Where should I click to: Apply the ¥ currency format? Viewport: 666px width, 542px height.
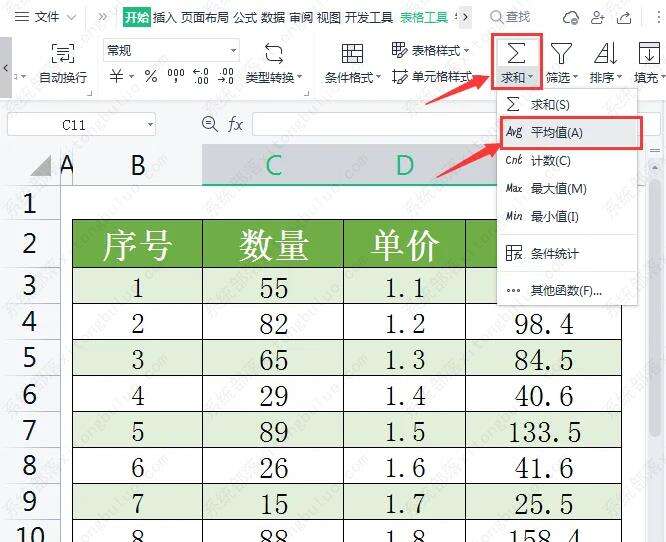tap(116, 76)
